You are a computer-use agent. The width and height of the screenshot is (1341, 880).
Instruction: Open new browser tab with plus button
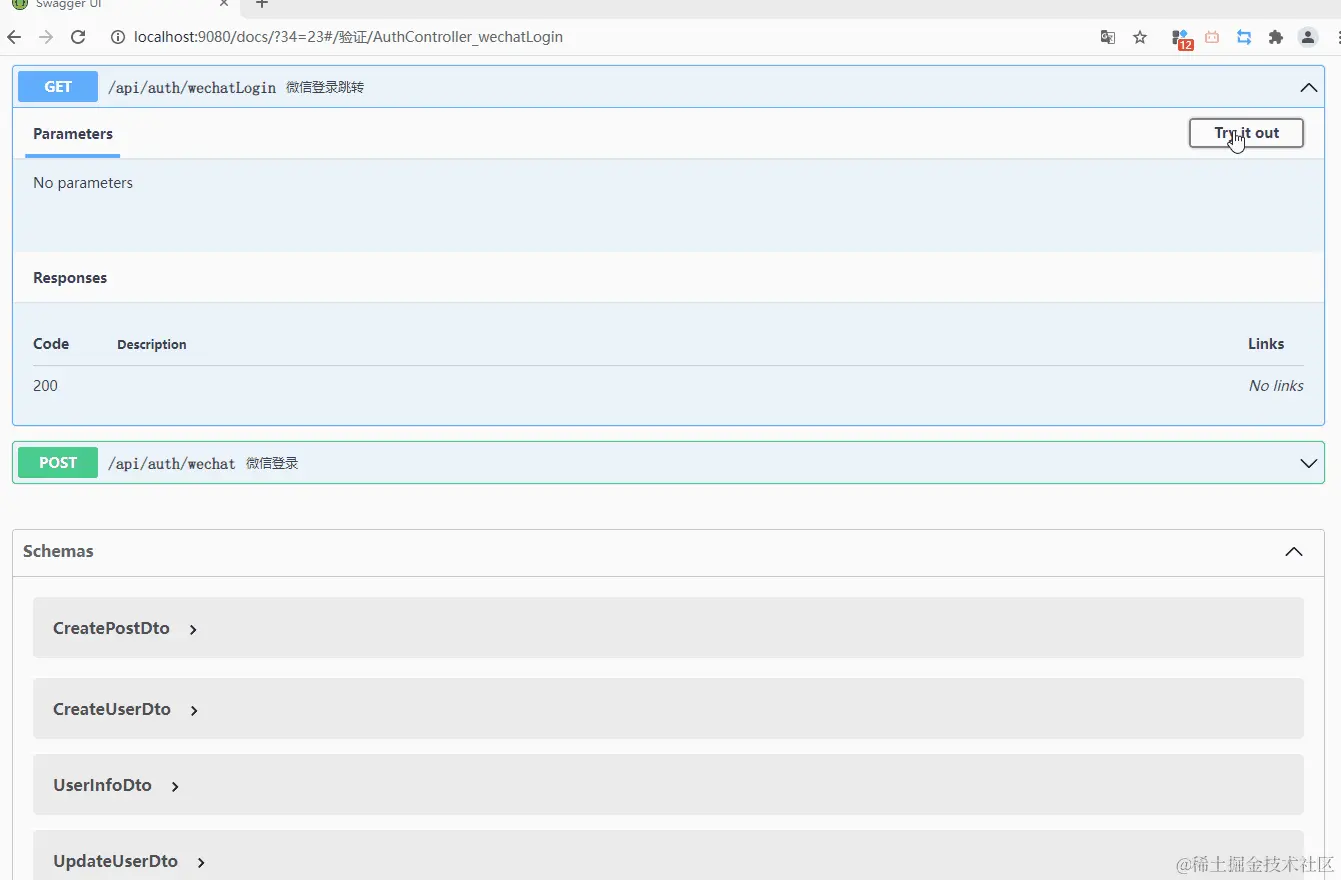point(262,4)
